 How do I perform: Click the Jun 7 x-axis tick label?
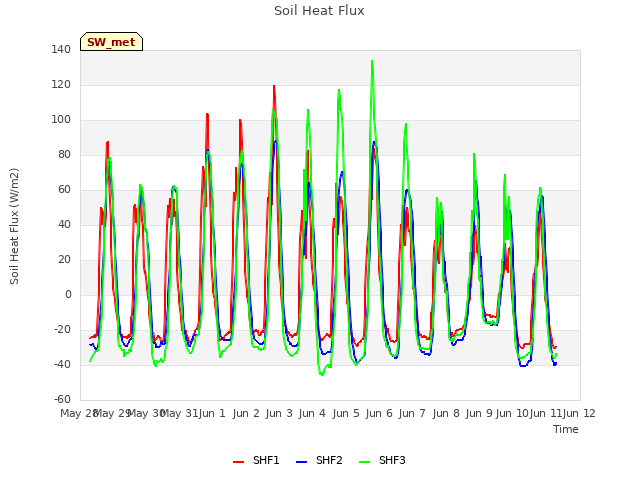click(x=412, y=413)
